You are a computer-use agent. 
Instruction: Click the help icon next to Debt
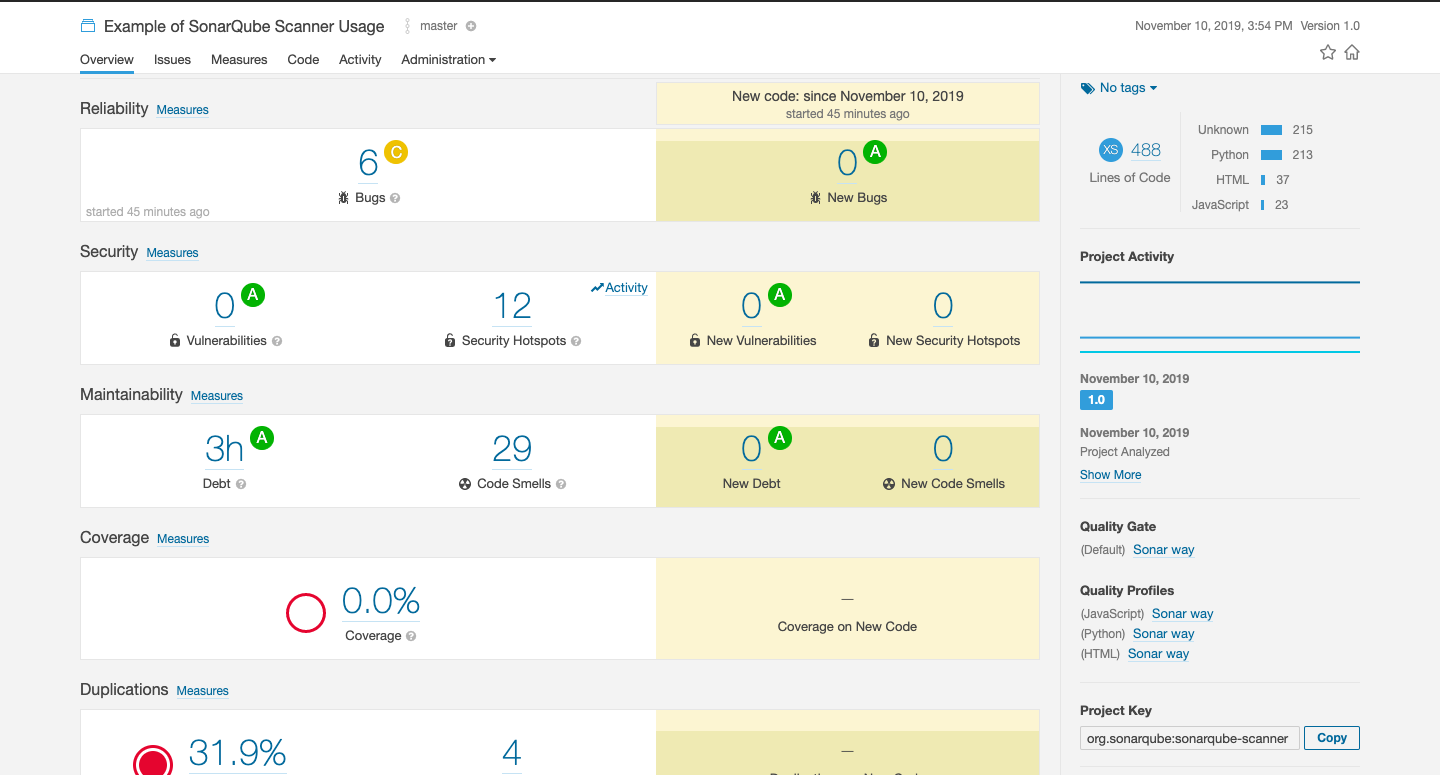coord(241,484)
